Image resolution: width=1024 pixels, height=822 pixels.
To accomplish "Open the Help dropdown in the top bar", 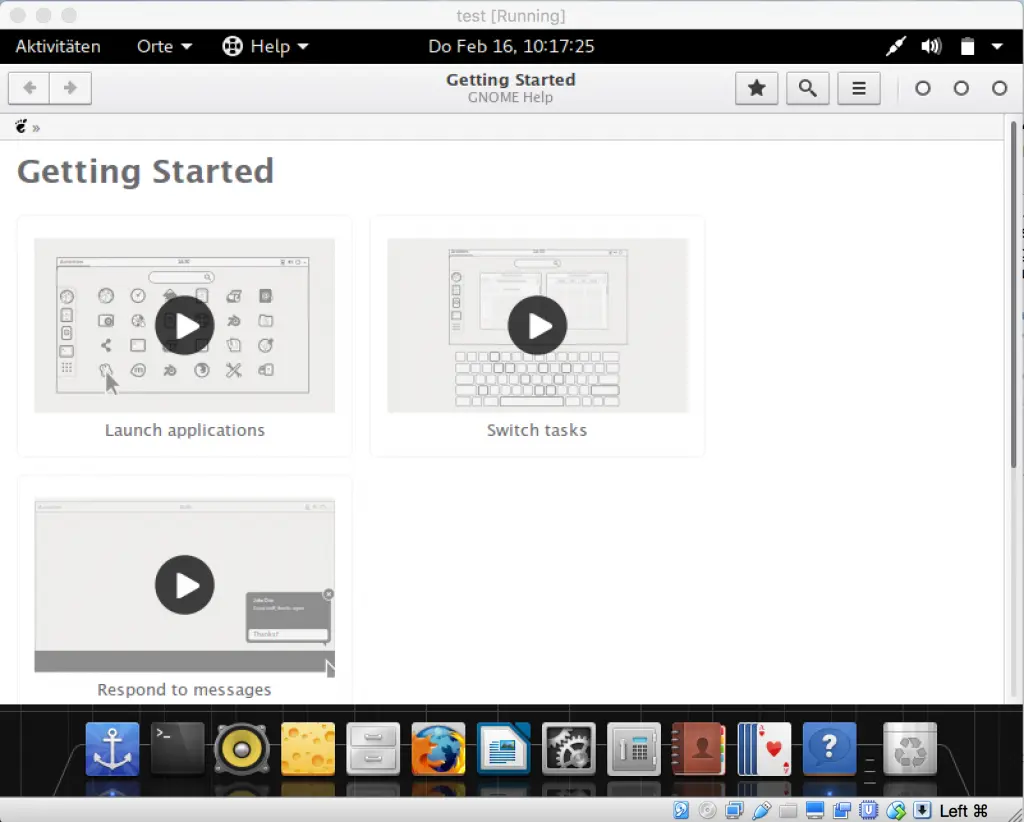I will tap(265, 46).
